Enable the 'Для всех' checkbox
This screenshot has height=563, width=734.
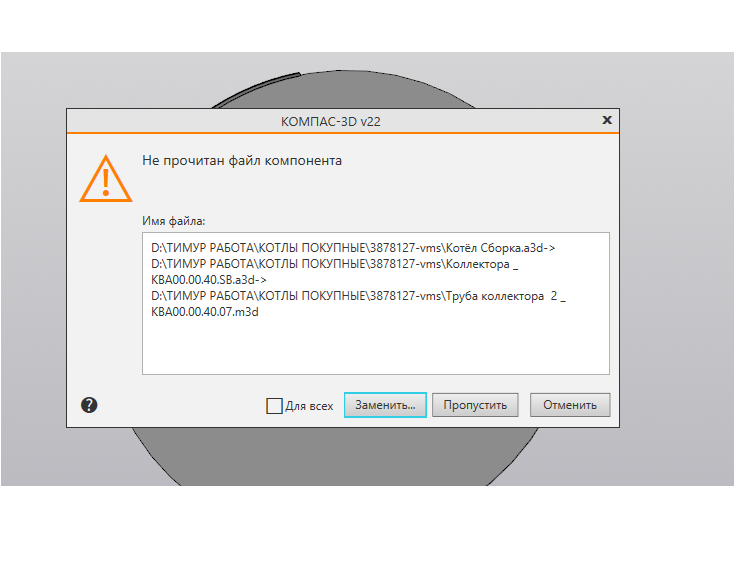pos(274,406)
